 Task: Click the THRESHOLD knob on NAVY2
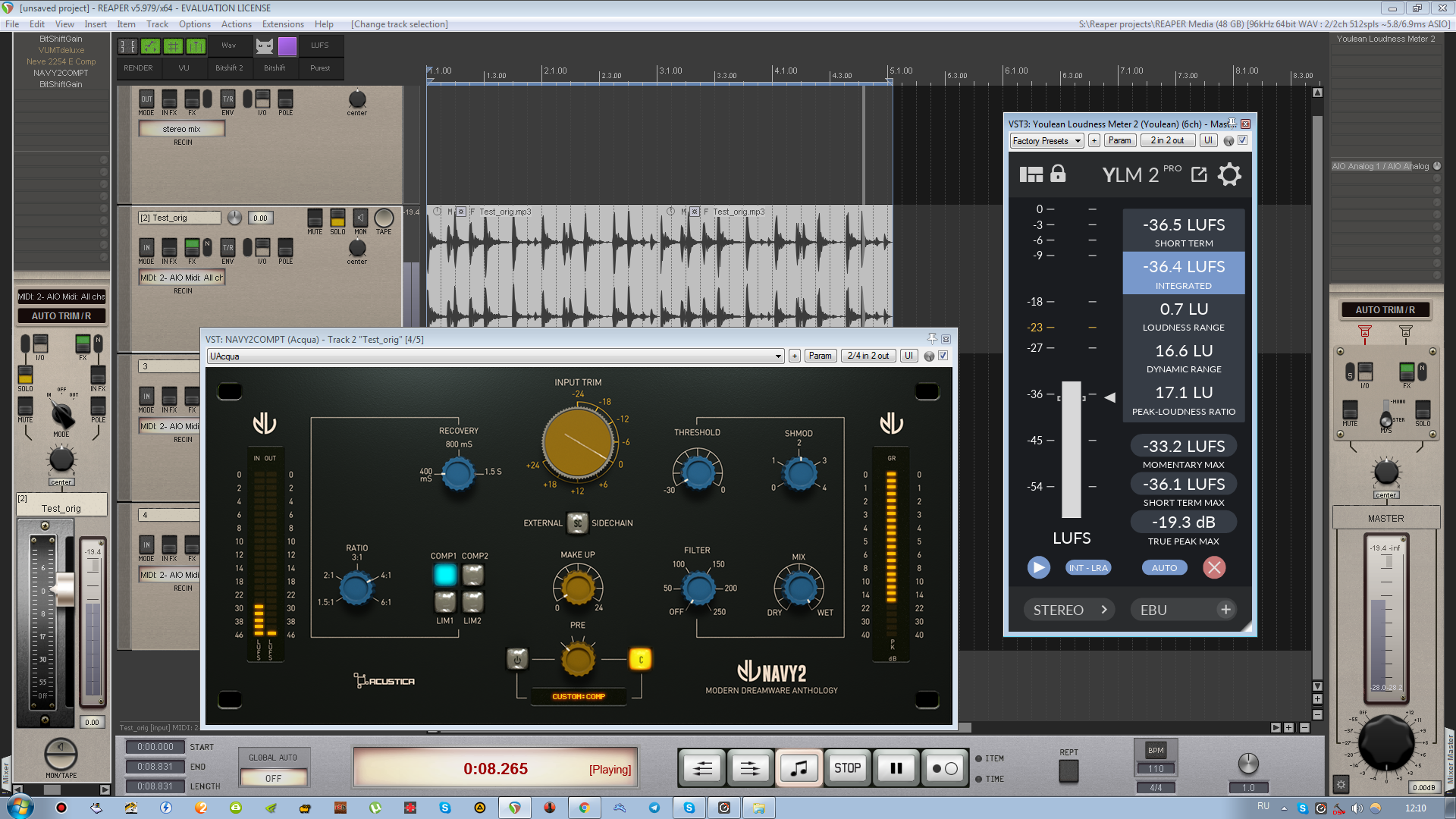click(698, 472)
